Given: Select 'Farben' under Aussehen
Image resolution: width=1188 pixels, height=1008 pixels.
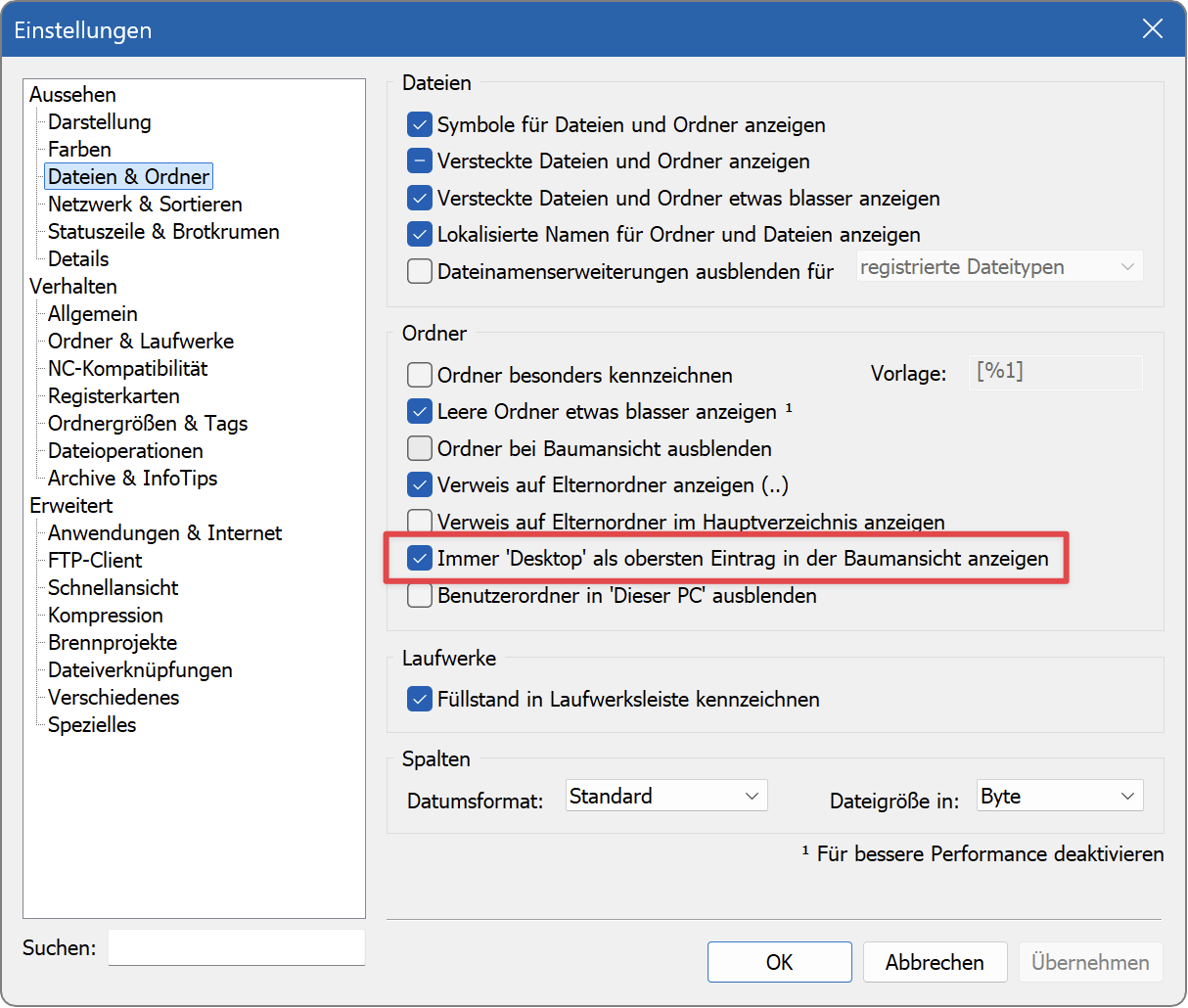Looking at the screenshot, I should tap(79, 150).
